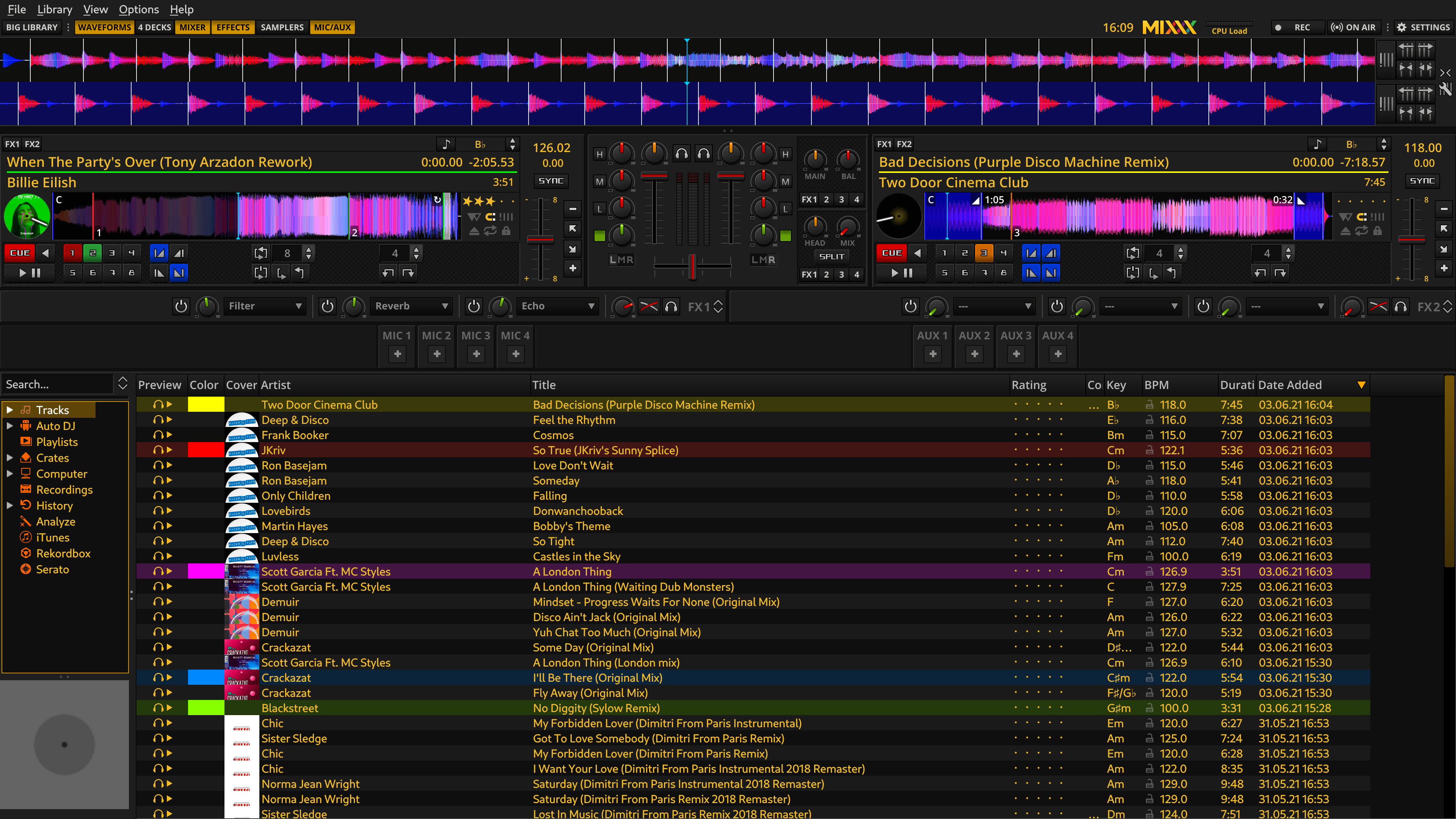Screen dimensions: 1456x819
Task: Toggle WAVEFORMS view button
Action: coord(104,27)
